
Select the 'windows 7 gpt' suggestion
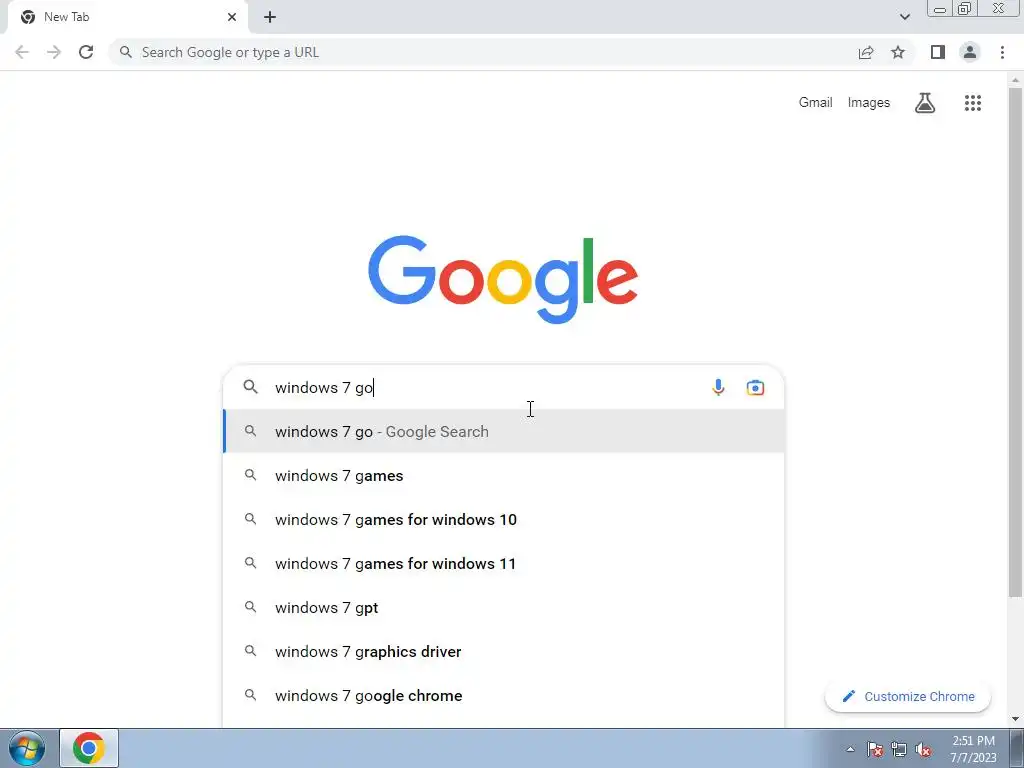(x=504, y=608)
